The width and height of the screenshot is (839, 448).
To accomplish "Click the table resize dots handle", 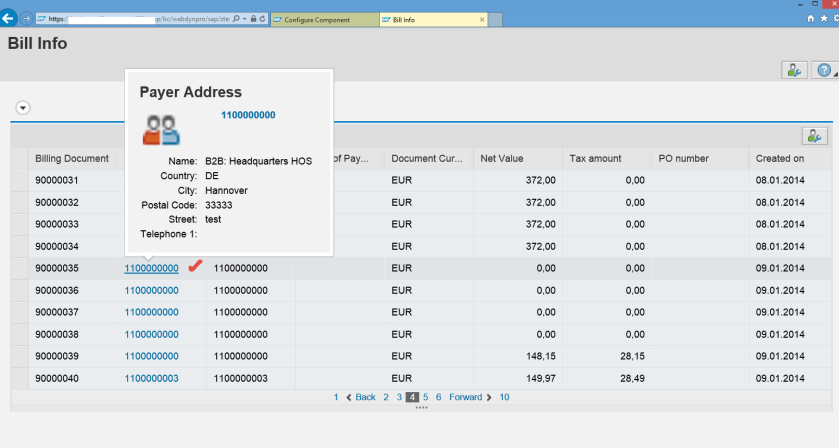I will (421, 408).
